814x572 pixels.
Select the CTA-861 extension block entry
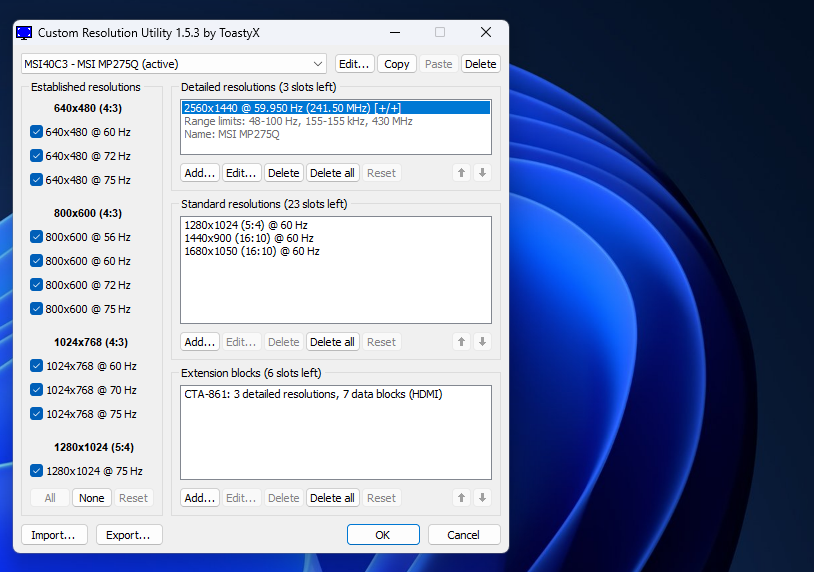335,394
